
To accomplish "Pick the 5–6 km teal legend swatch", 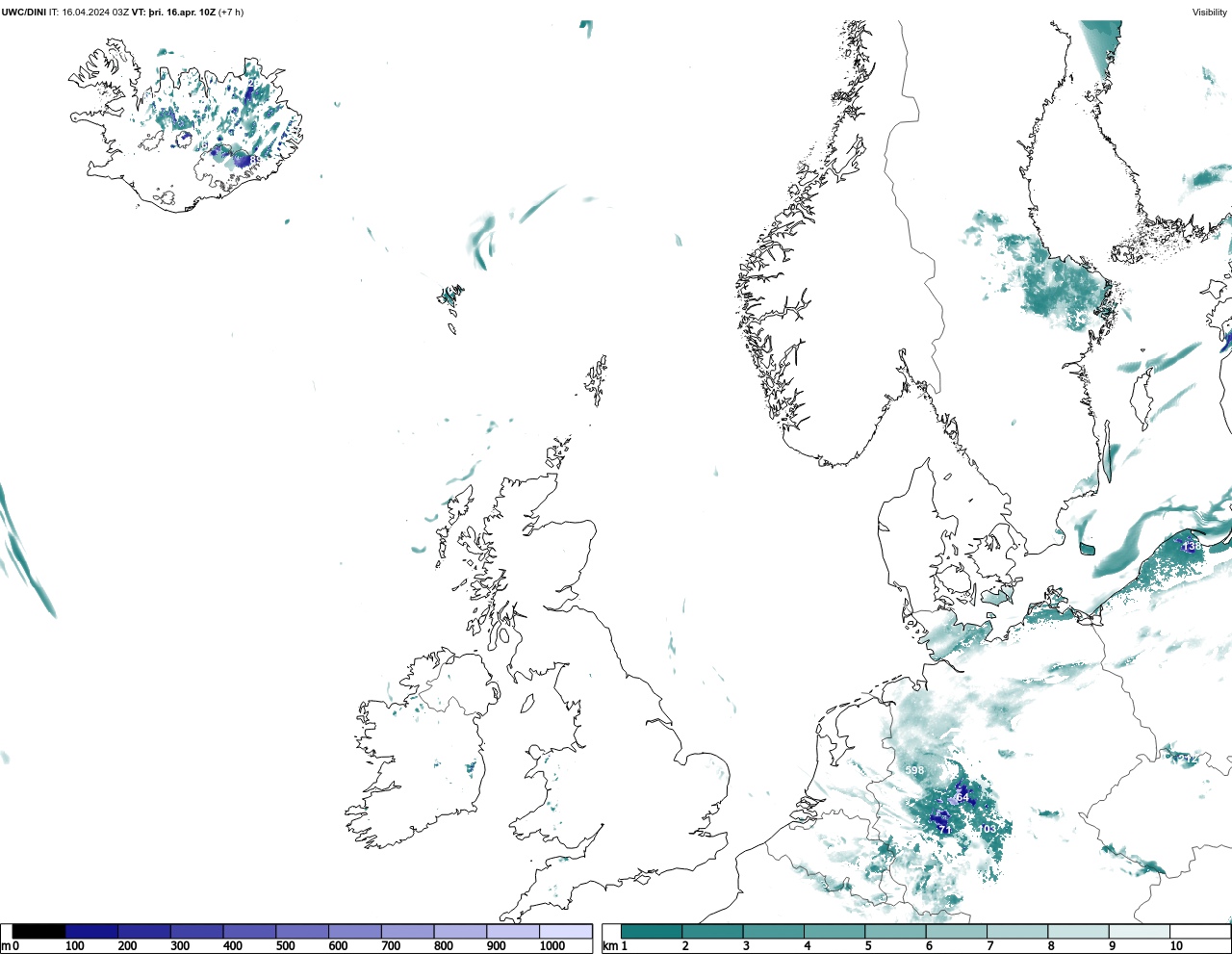I will pos(895,932).
